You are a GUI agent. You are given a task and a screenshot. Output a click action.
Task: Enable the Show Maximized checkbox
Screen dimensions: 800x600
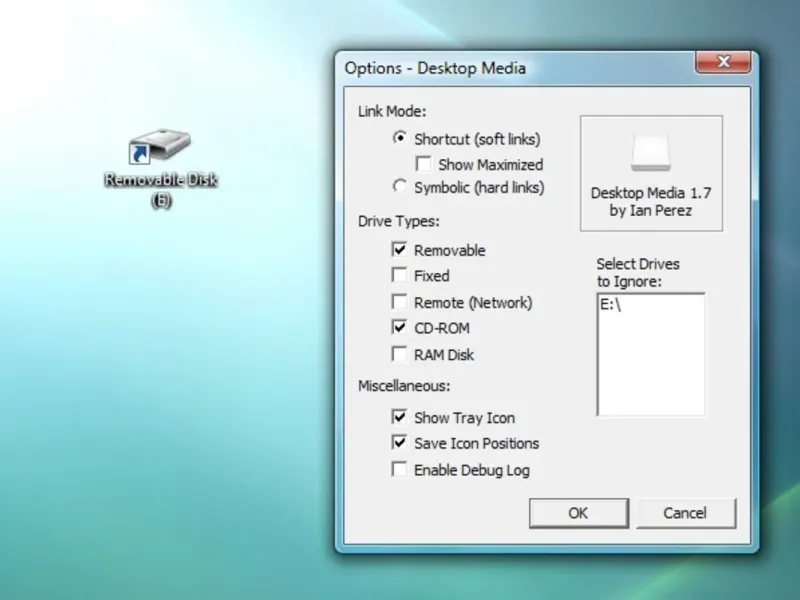(x=423, y=164)
